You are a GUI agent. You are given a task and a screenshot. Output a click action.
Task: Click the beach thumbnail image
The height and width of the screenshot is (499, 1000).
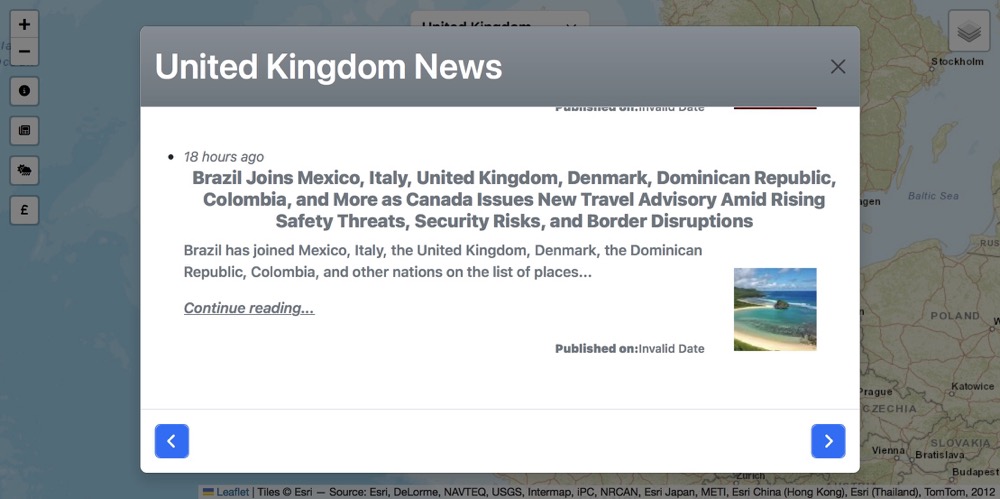click(775, 309)
